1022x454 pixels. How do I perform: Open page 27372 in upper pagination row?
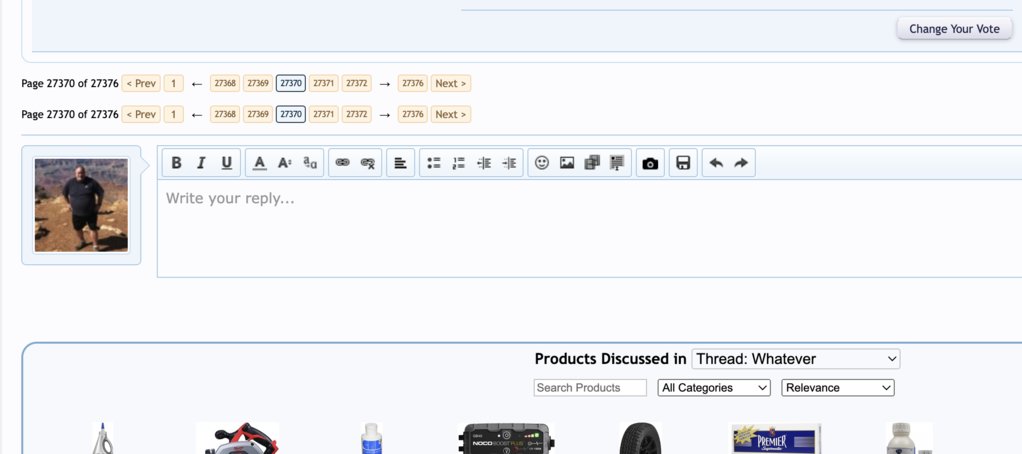357,83
